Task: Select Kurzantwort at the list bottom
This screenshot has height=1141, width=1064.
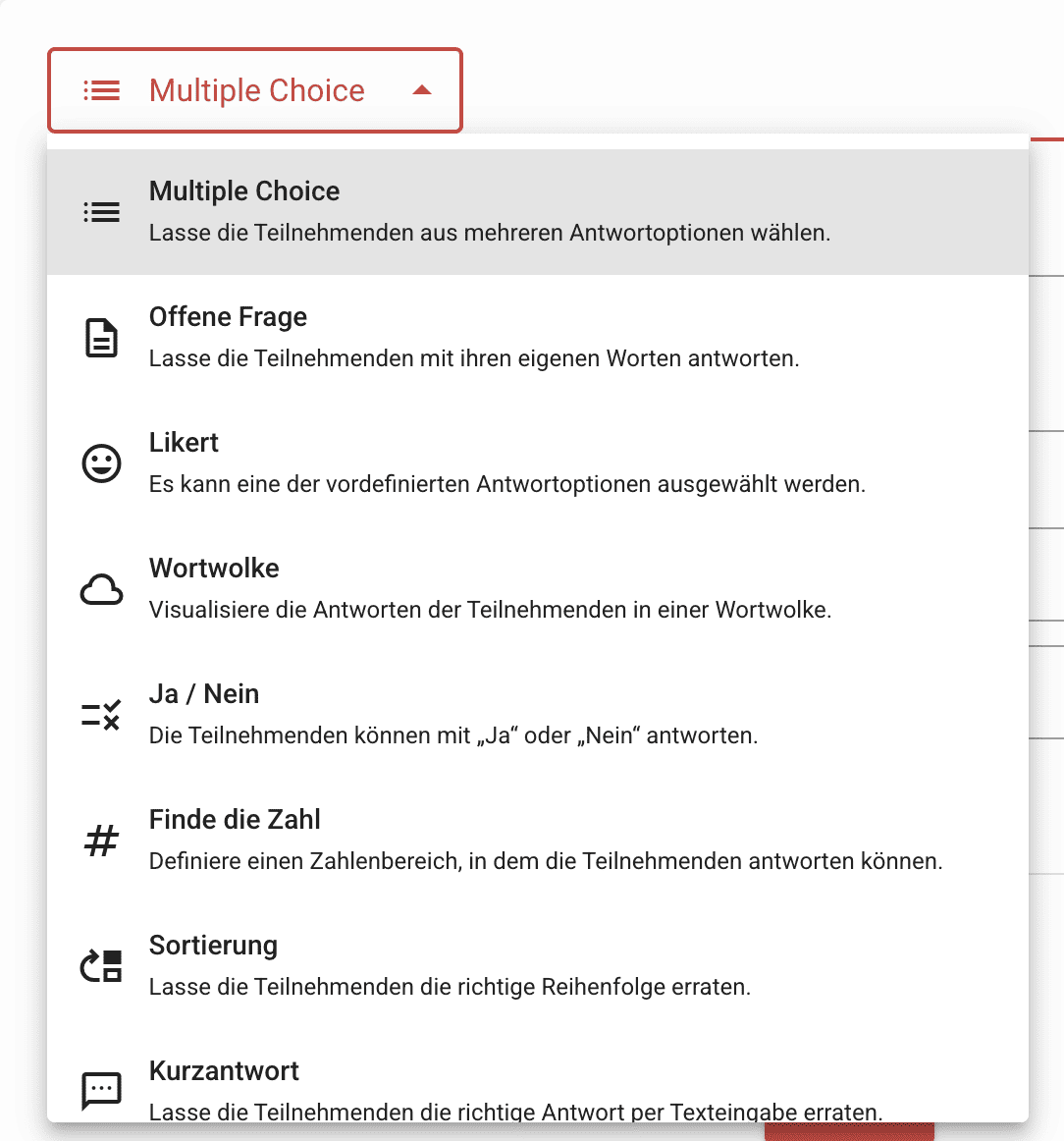Action: pos(538,1076)
